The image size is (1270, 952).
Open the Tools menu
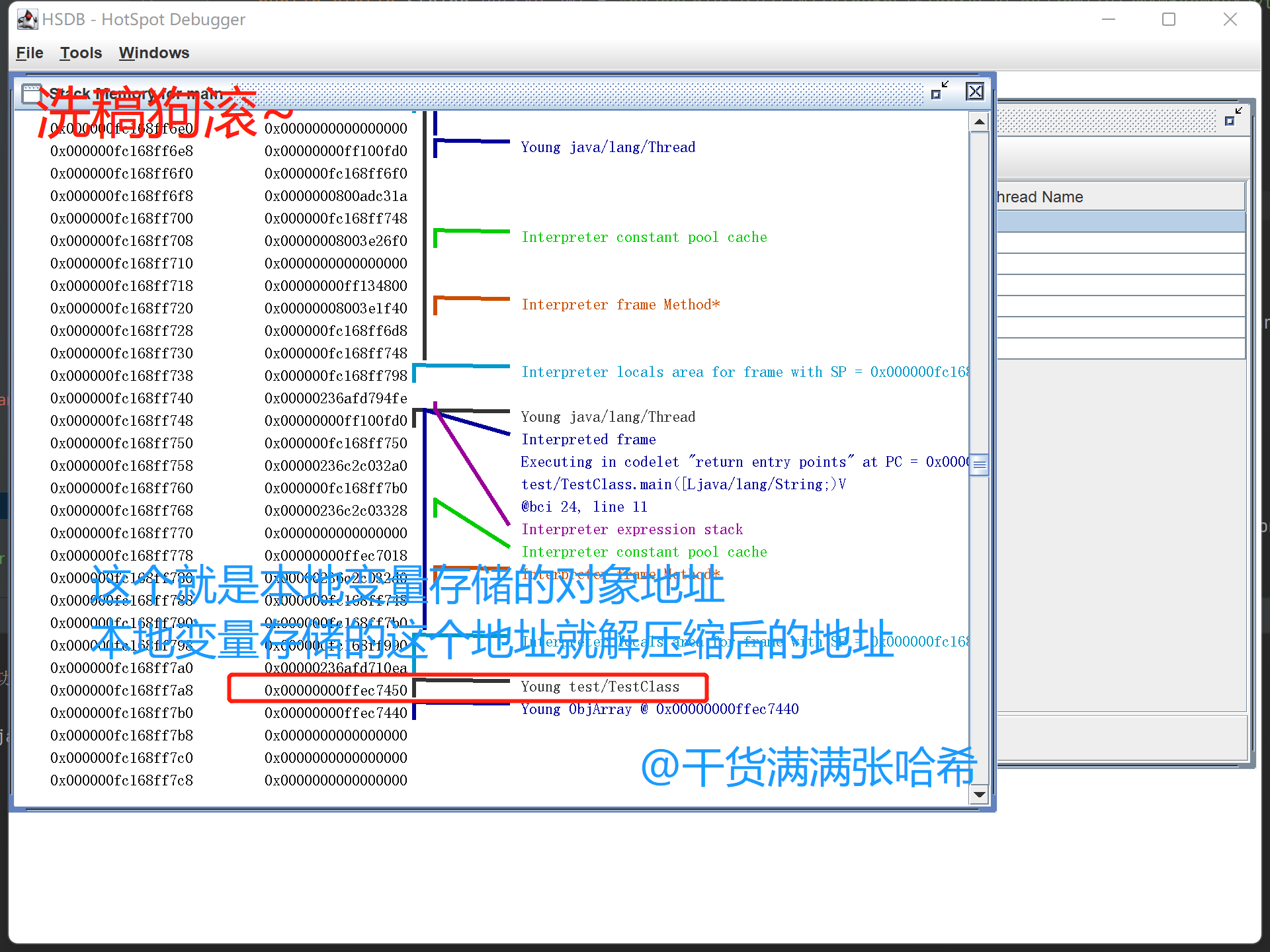81,53
